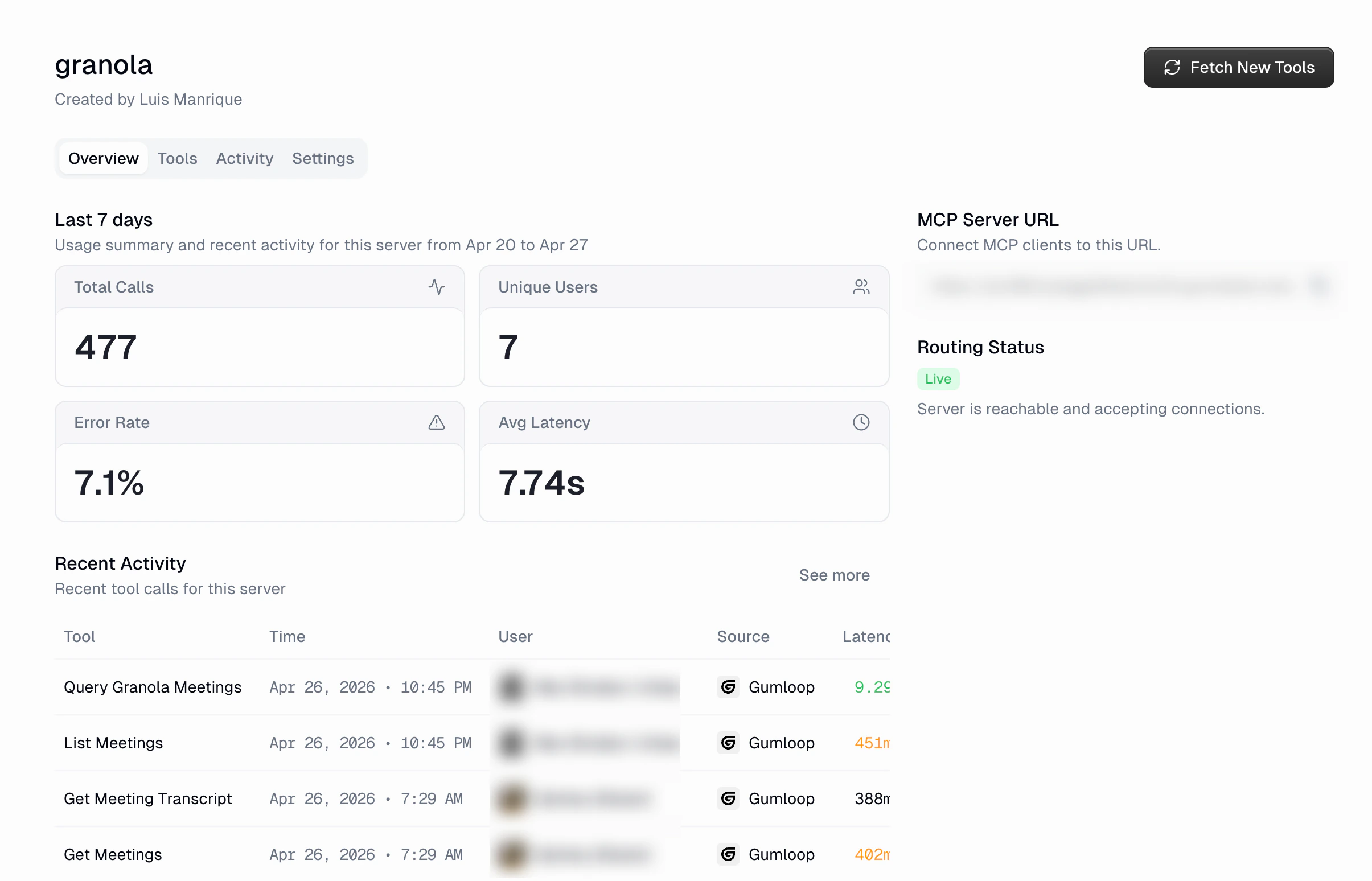
Task: Click the user avatar on Get Meeting Transcript row
Action: (x=511, y=798)
